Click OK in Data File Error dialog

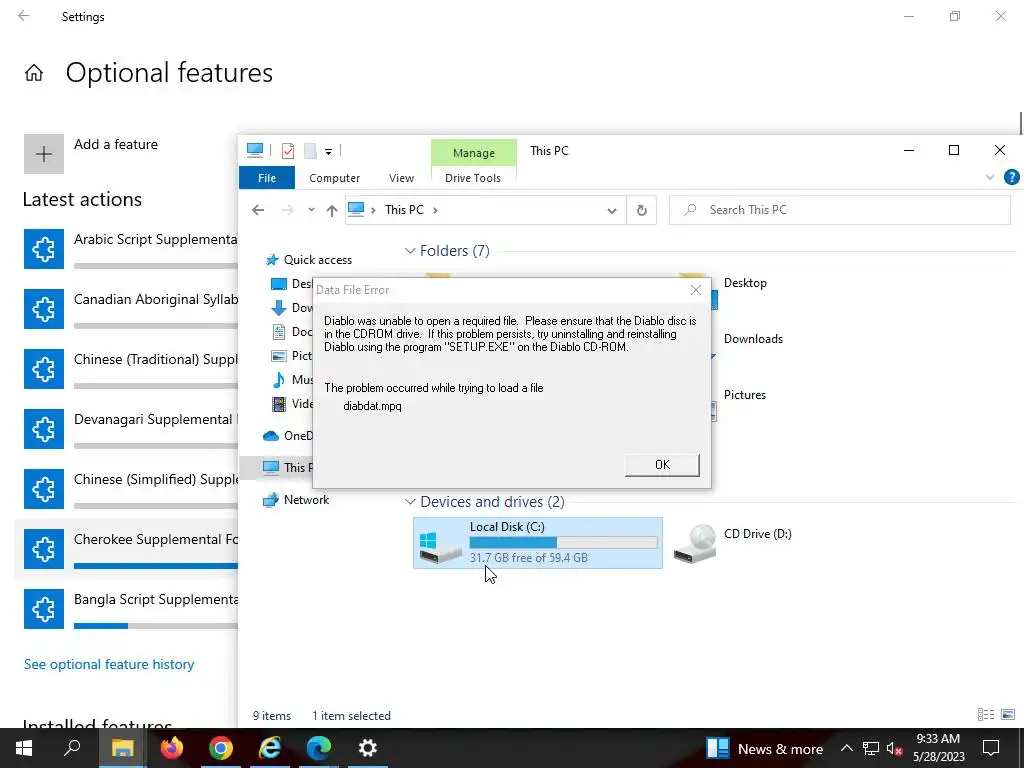pyautogui.click(x=662, y=464)
